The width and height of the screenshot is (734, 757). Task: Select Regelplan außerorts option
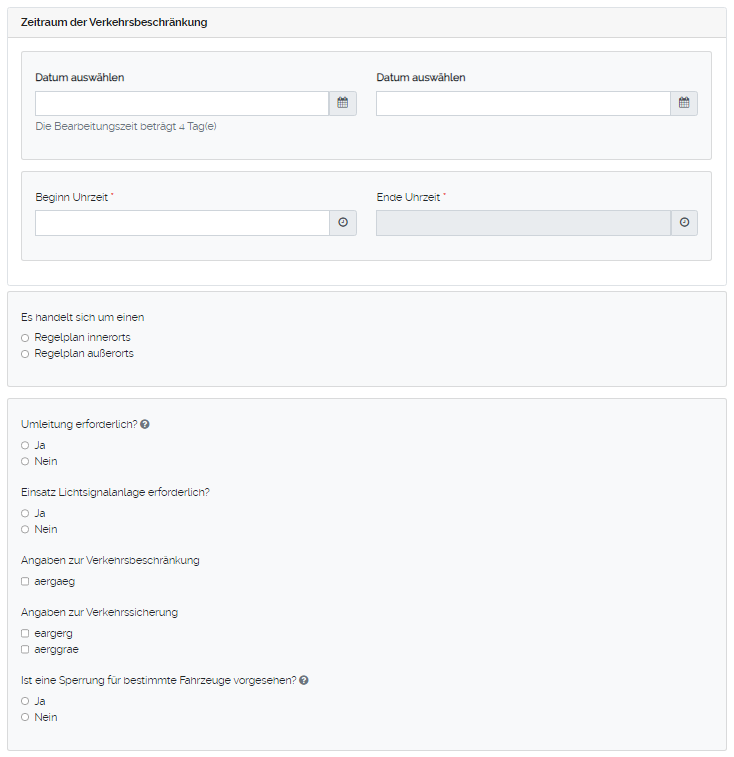point(25,354)
